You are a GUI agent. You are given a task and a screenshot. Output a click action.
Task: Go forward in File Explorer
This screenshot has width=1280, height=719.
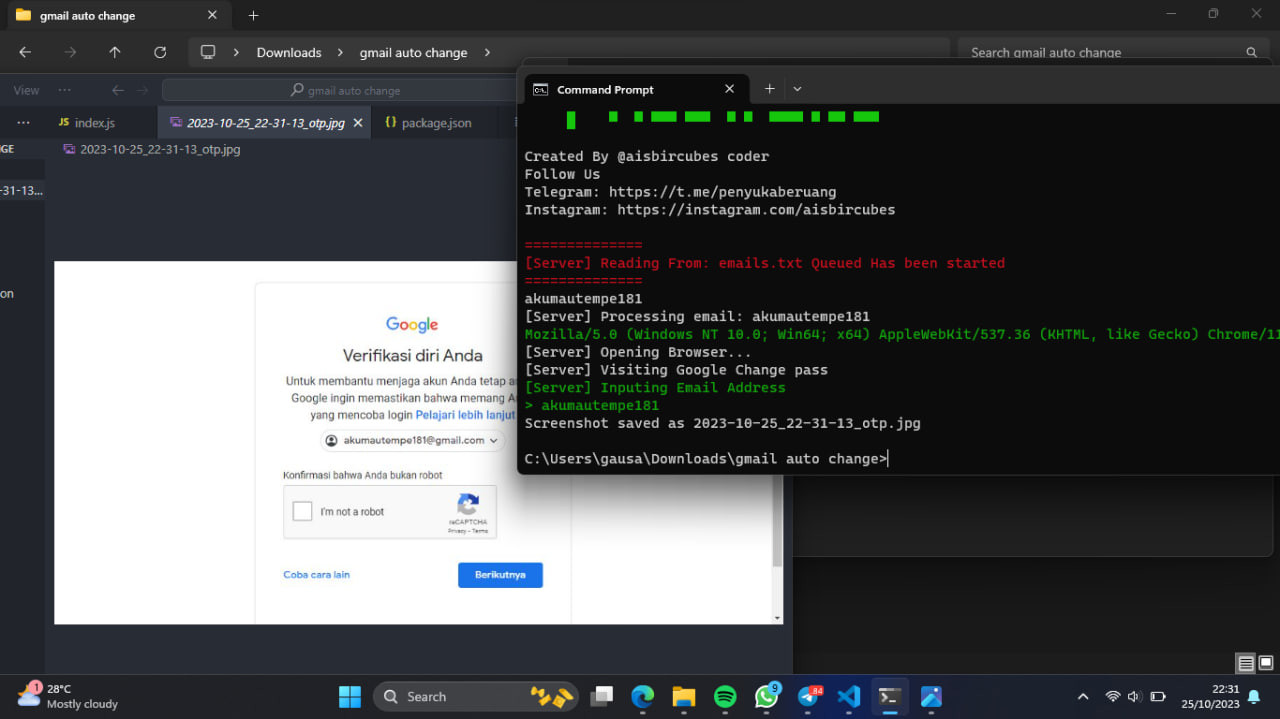point(70,52)
